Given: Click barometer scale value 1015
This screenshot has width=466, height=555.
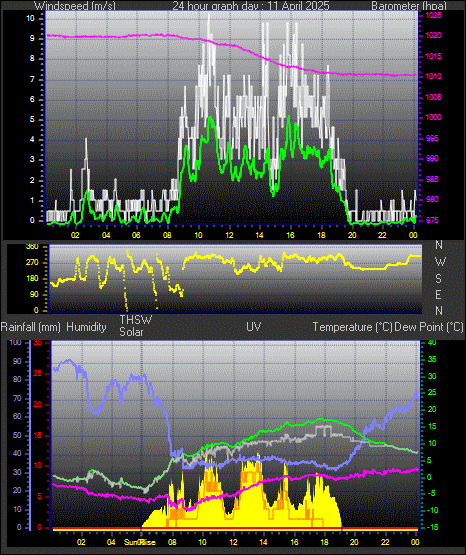Looking at the screenshot, I should point(433,56).
